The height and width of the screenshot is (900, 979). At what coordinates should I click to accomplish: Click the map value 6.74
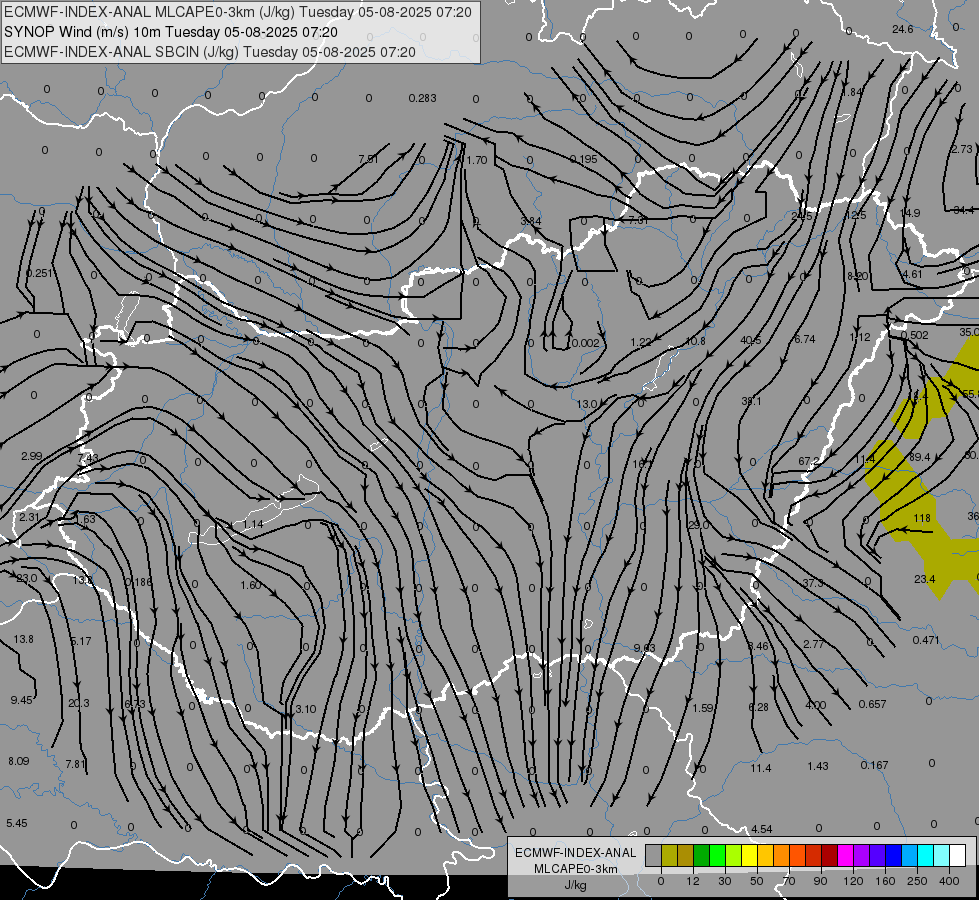(x=805, y=339)
